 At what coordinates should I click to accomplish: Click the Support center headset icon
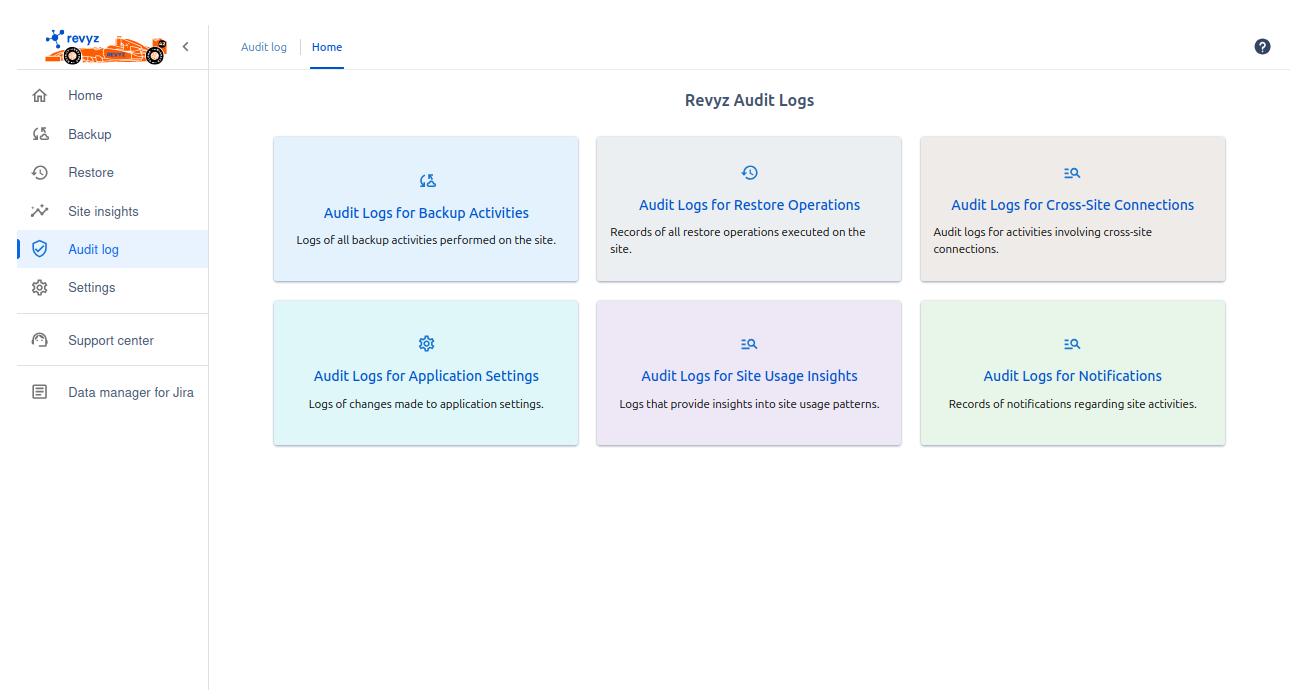tap(40, 340)
